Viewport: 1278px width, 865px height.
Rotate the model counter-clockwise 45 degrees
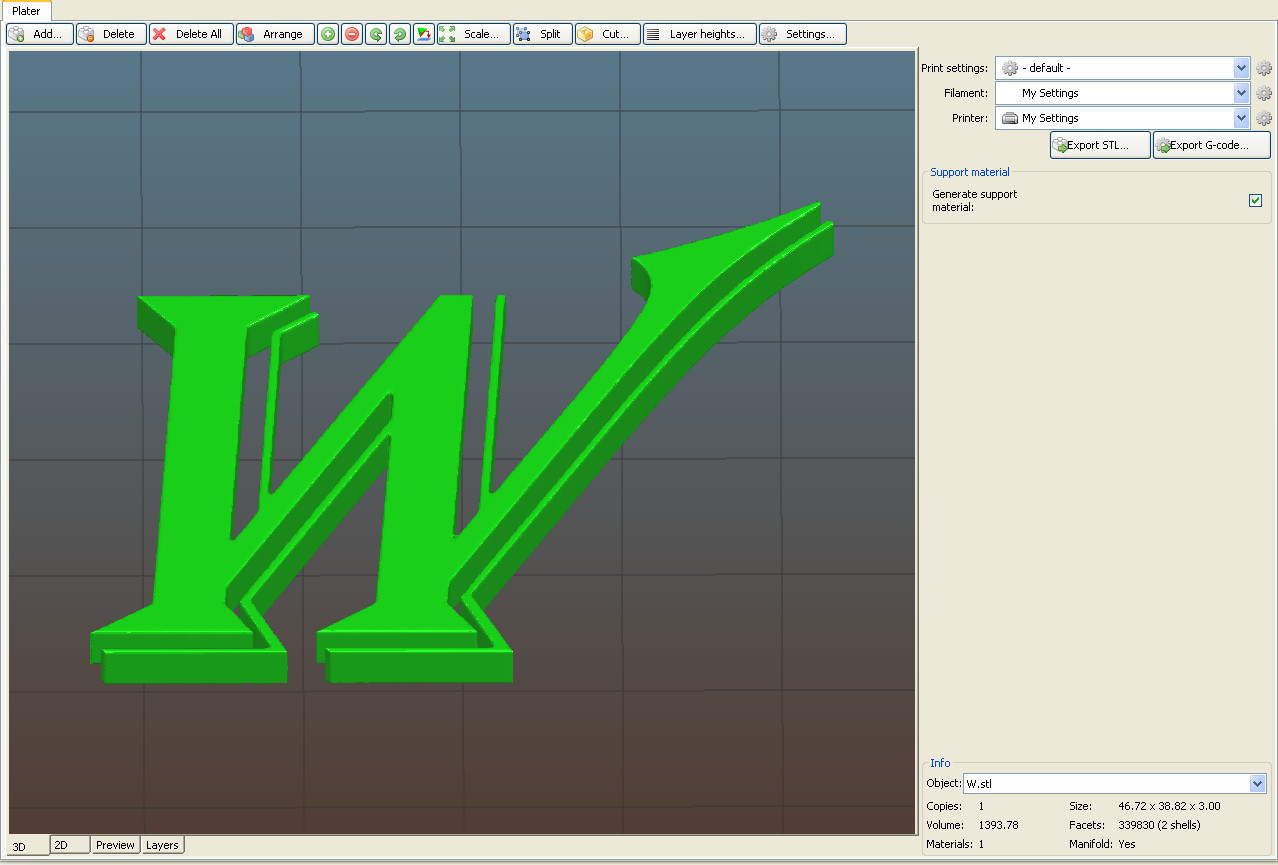[x=376, y=33]
